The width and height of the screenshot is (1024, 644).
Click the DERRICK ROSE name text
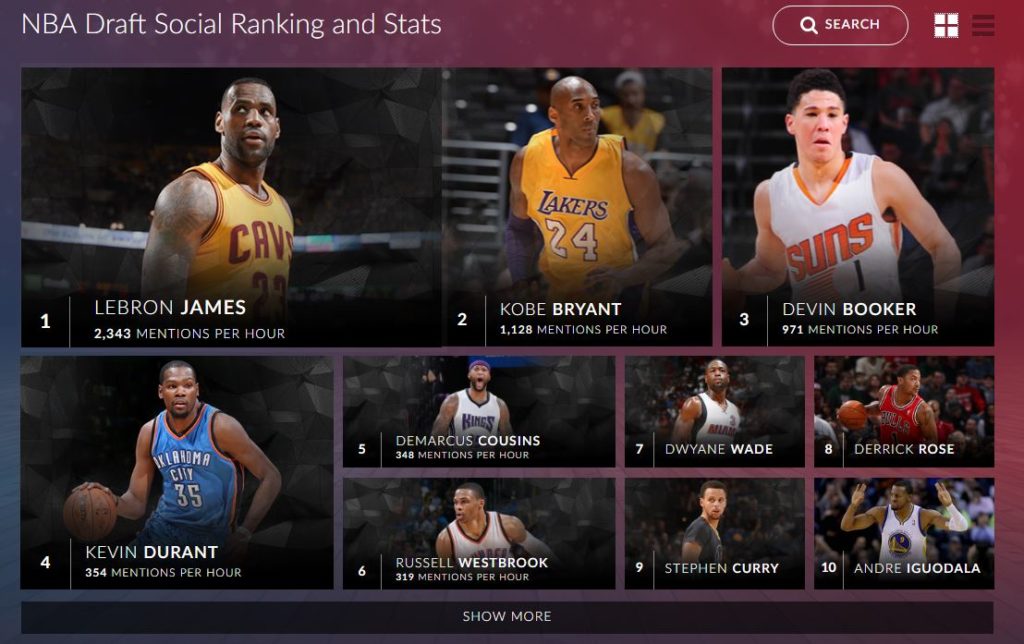tap(904, 449)
